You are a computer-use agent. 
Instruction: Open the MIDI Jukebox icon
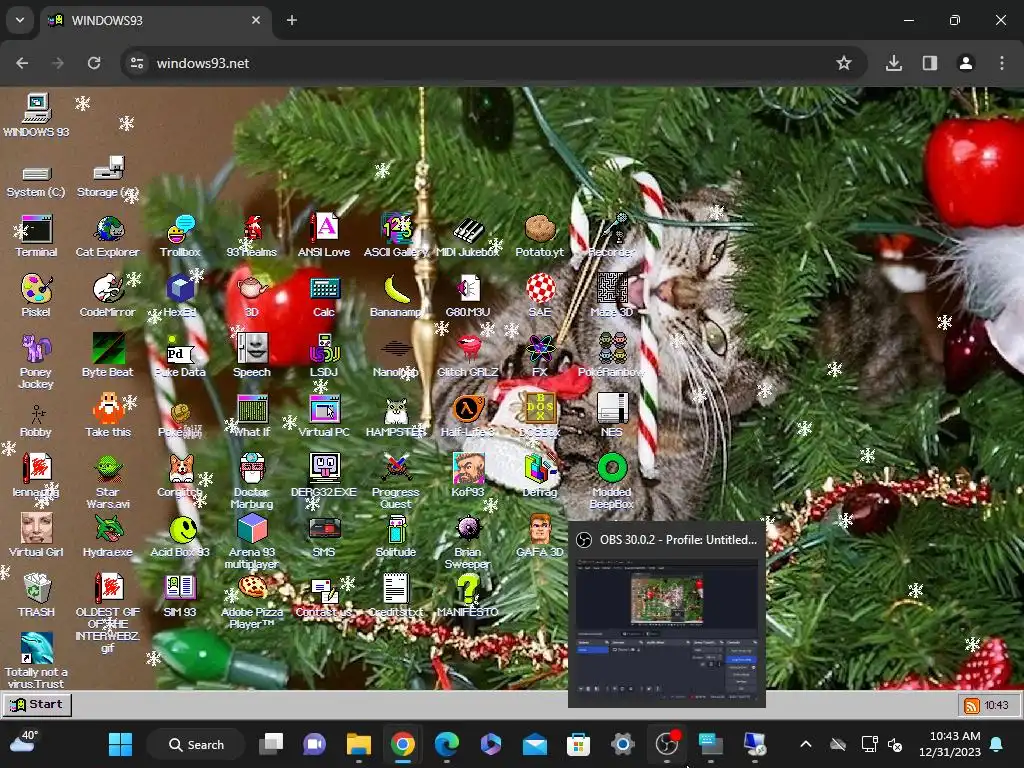[468, 230]
